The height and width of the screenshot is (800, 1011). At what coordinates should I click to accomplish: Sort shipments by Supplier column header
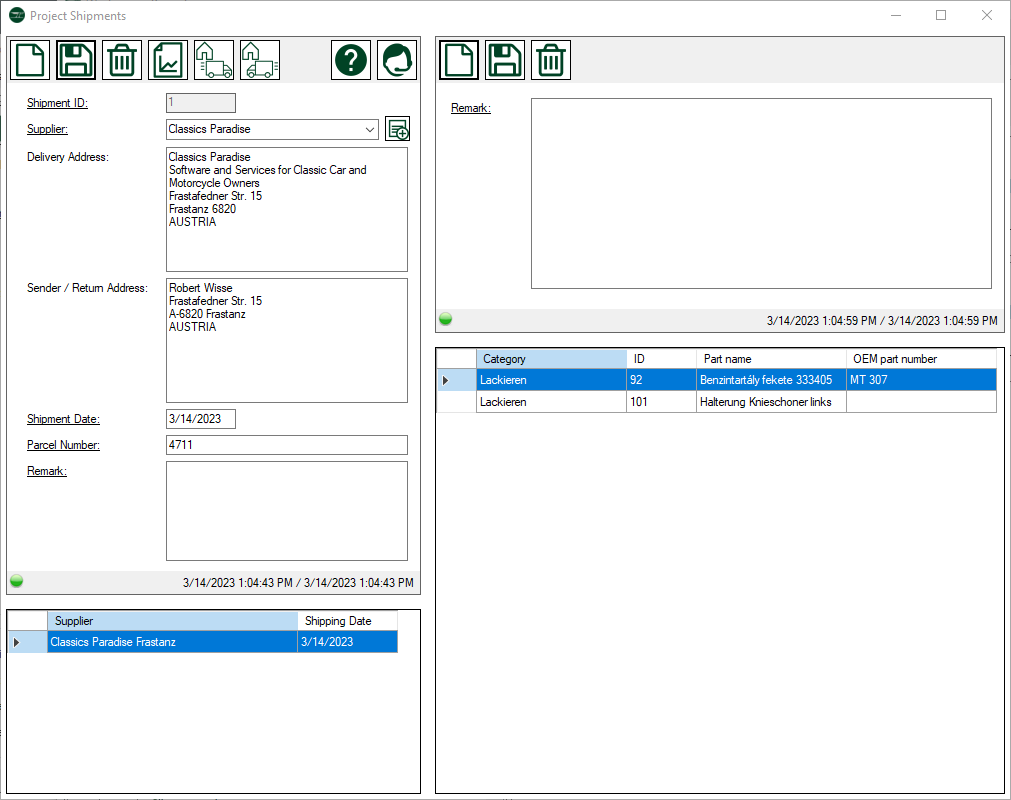172,621
